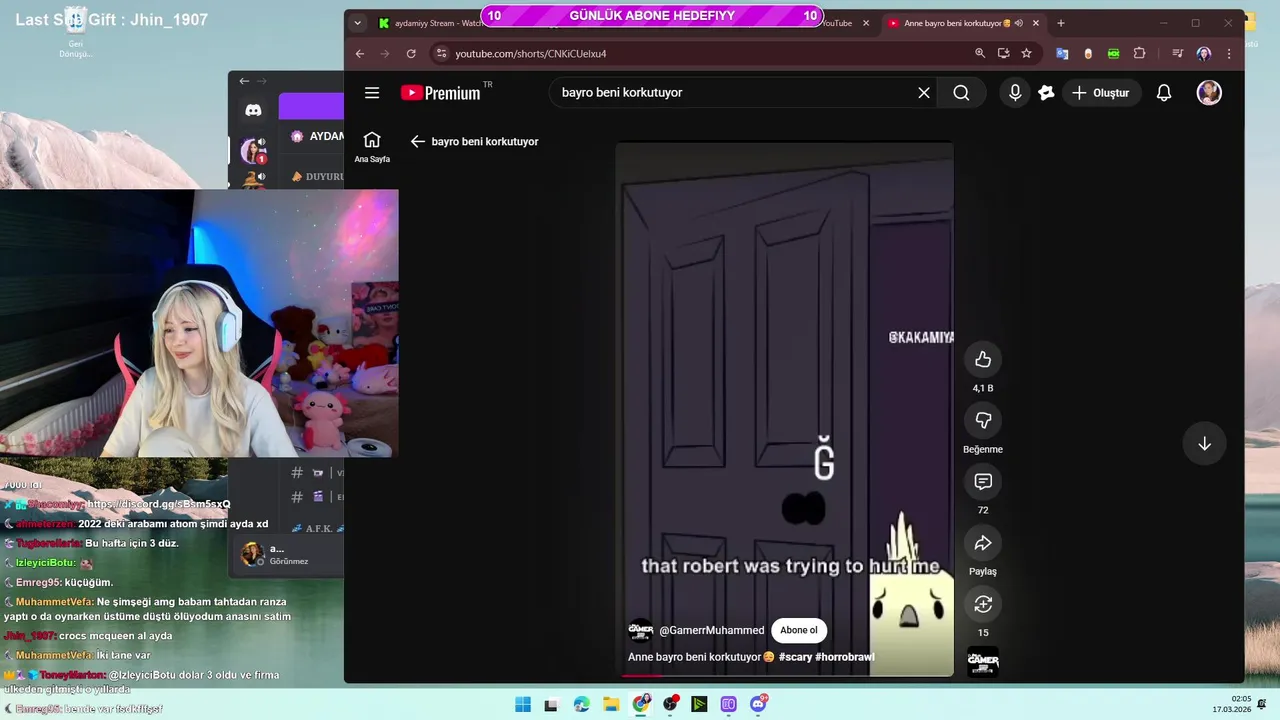This screenshot has height=720, width=1280.
Task: Open Discord user panel showing Görünmez
Action: [288, 555]
